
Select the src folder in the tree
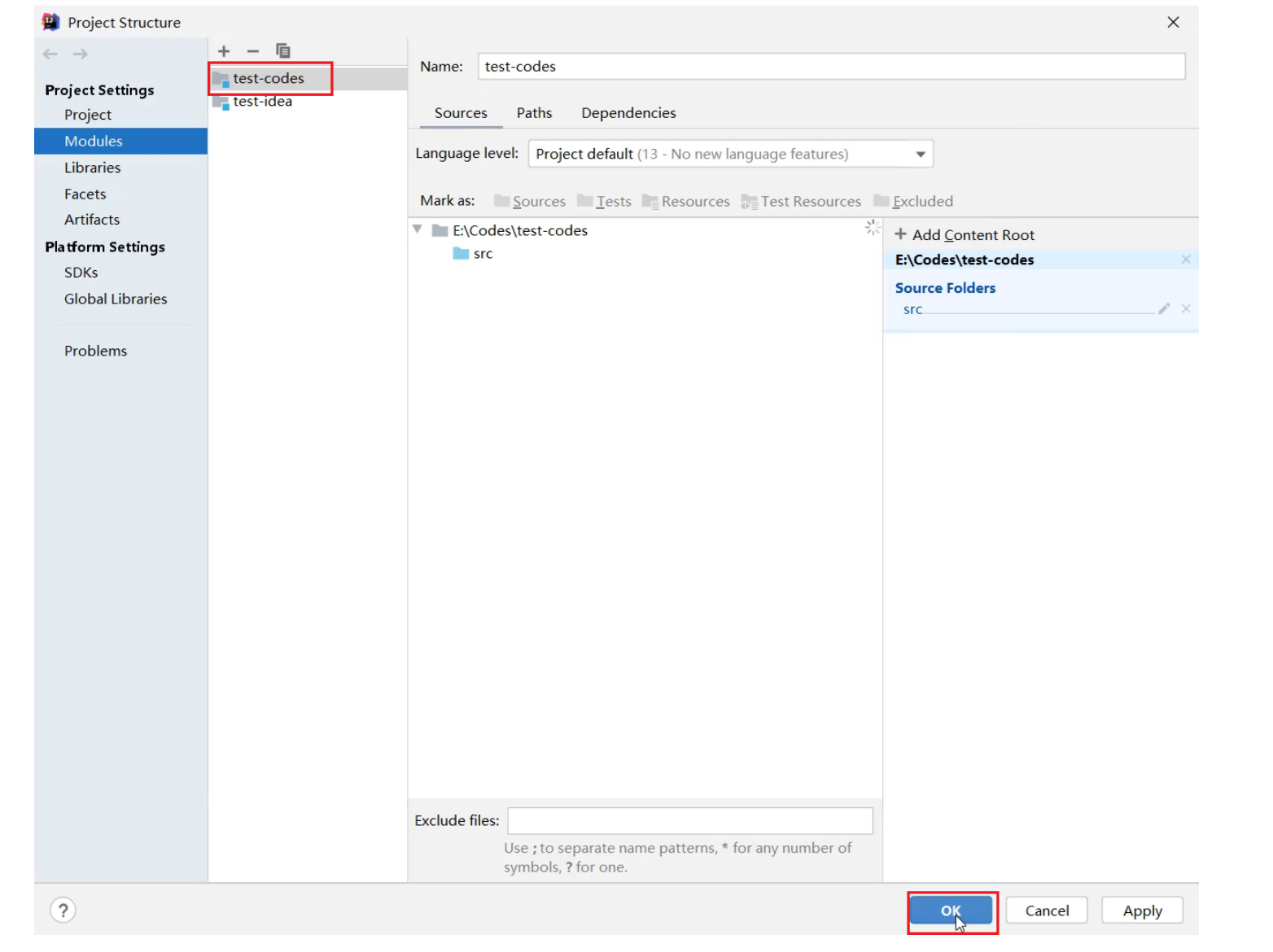[x=473, y=254]
